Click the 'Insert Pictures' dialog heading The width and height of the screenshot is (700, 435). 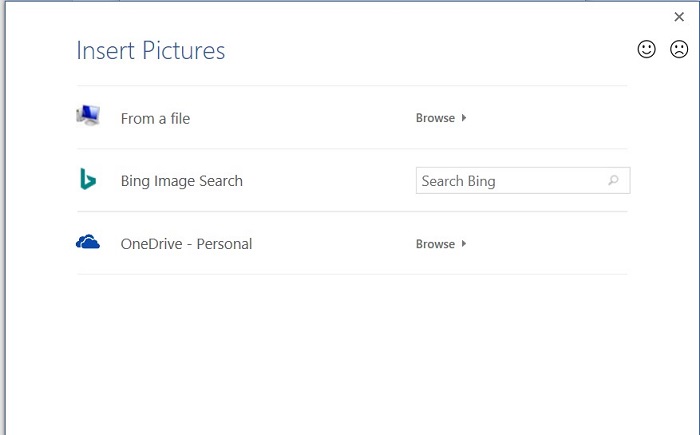click(151, 51)
